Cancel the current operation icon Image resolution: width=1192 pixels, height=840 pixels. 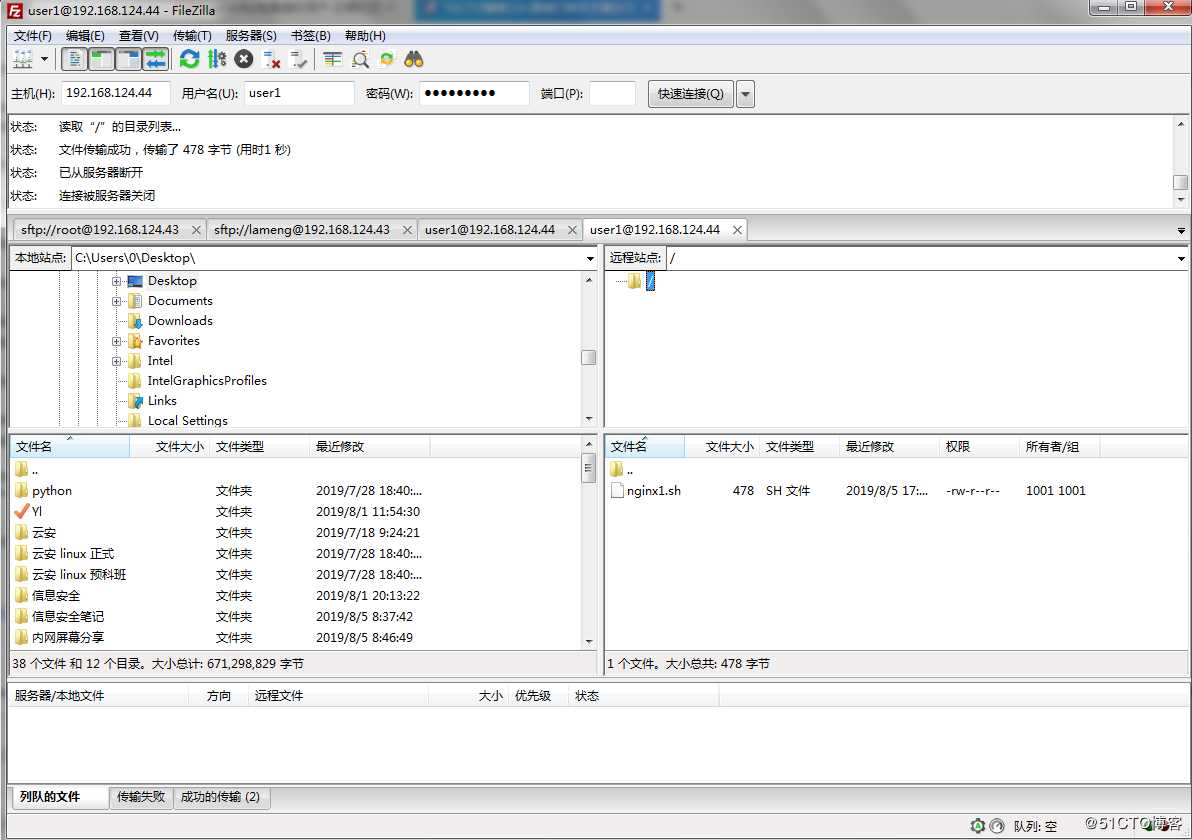pos(244,59)
